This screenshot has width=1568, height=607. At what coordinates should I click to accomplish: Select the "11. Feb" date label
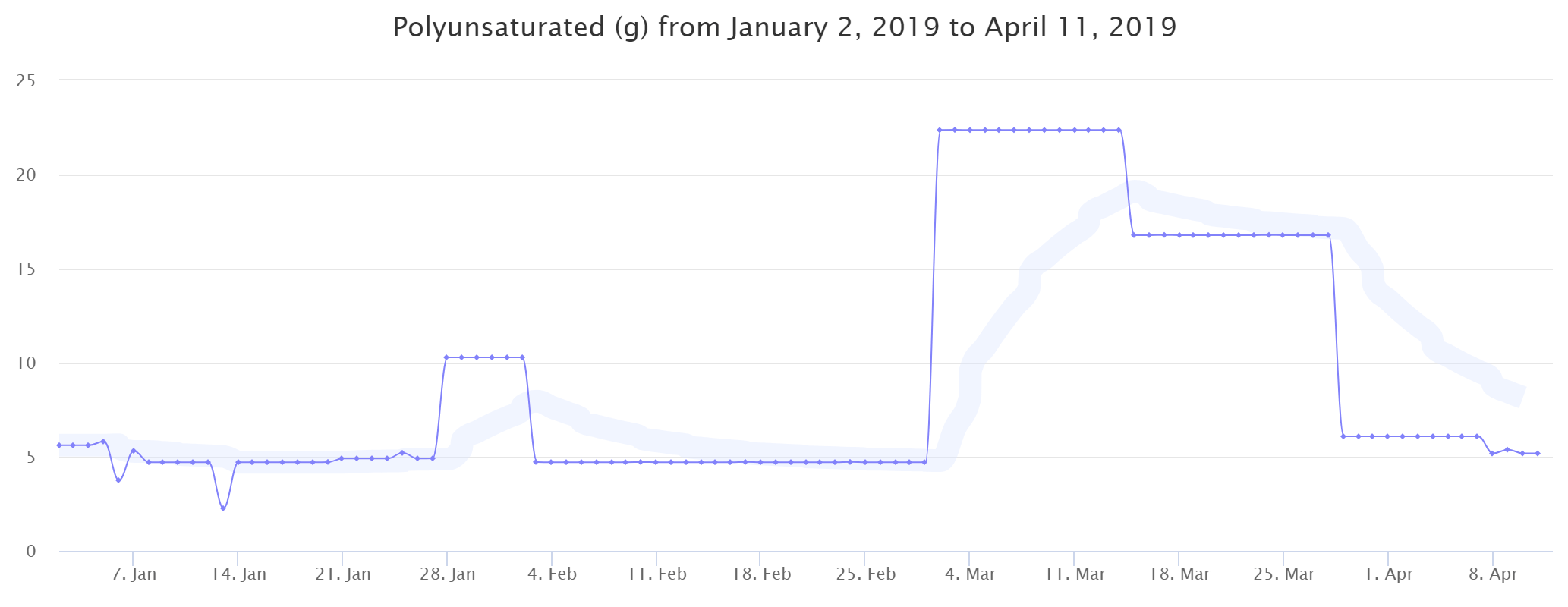pos(656,574)
